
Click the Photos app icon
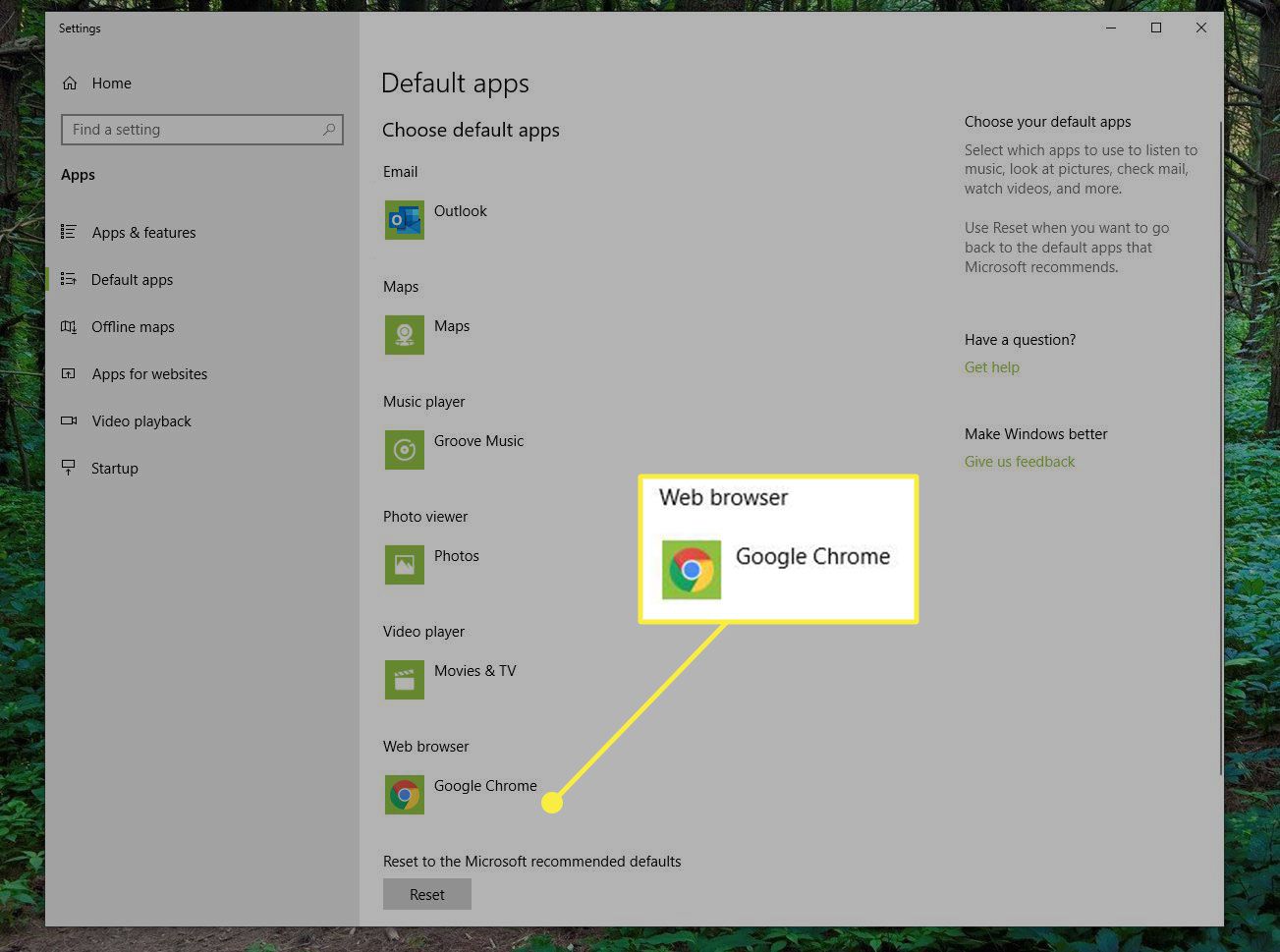tap(404, 565)
